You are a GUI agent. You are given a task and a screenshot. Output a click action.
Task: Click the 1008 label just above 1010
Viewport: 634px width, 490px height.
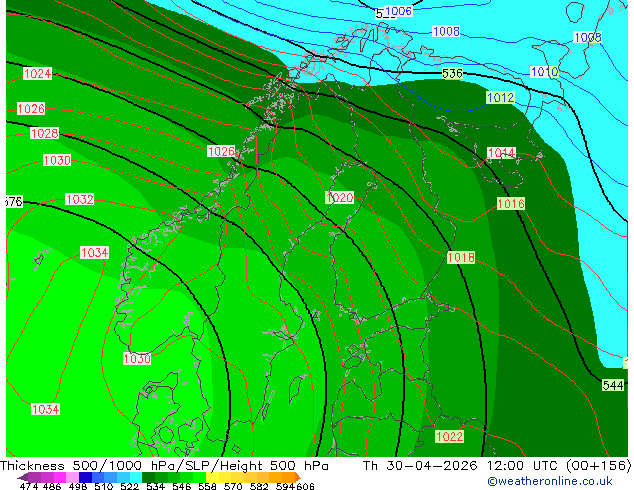point(588,38)
